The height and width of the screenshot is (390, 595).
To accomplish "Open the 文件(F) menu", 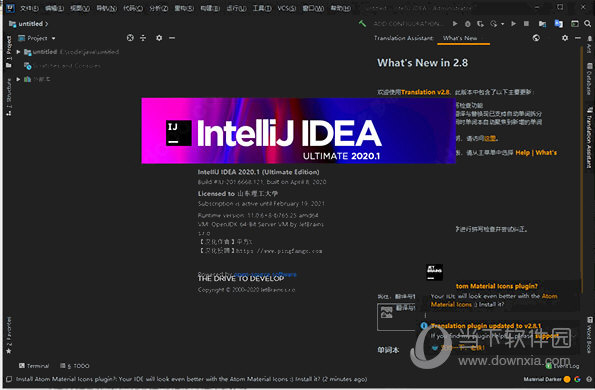I will [29, 8].
